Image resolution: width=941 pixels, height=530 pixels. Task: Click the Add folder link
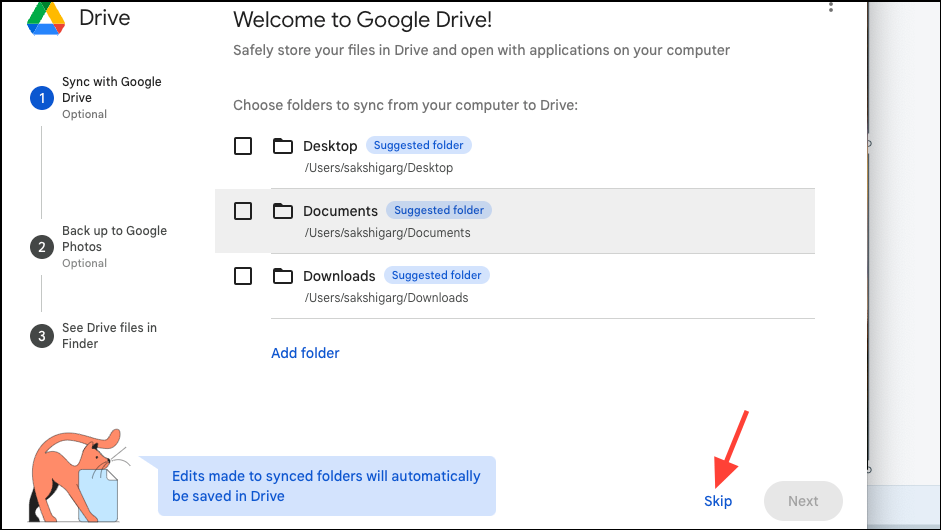305,353
